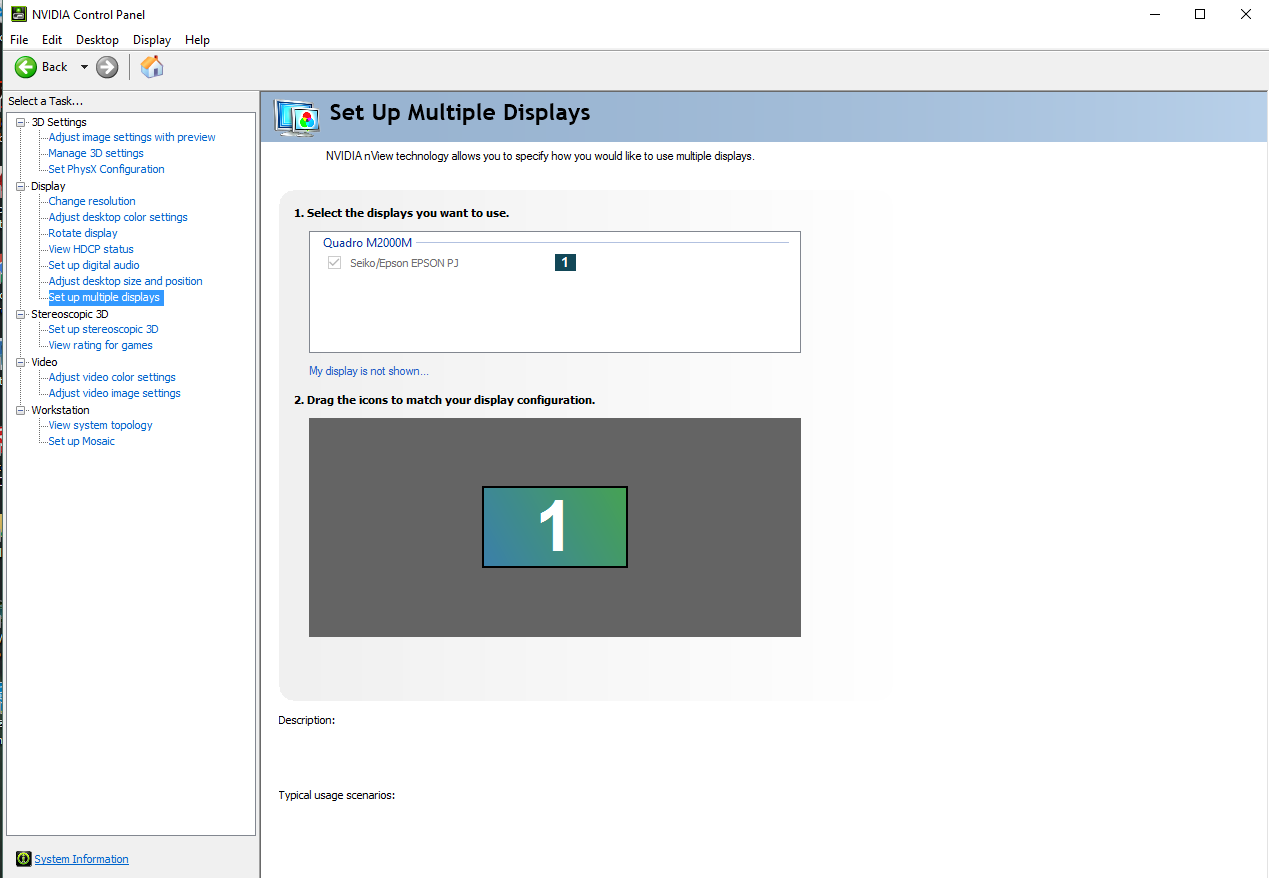Click the System Information icon
The width and height of the screenshot is (1269, 878).
(23, 859)
